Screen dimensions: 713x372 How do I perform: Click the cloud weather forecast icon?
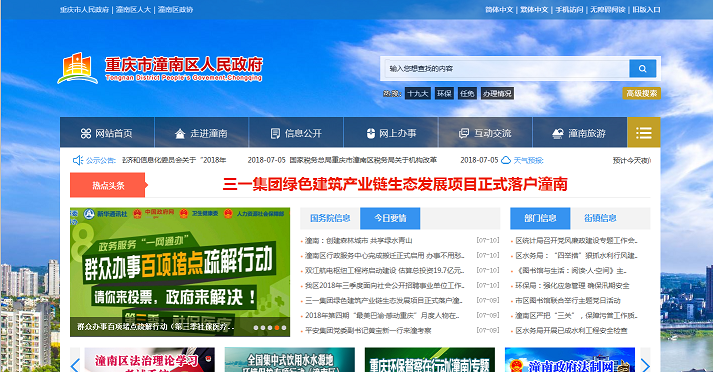pyautogui.click(x=506, y=160)
